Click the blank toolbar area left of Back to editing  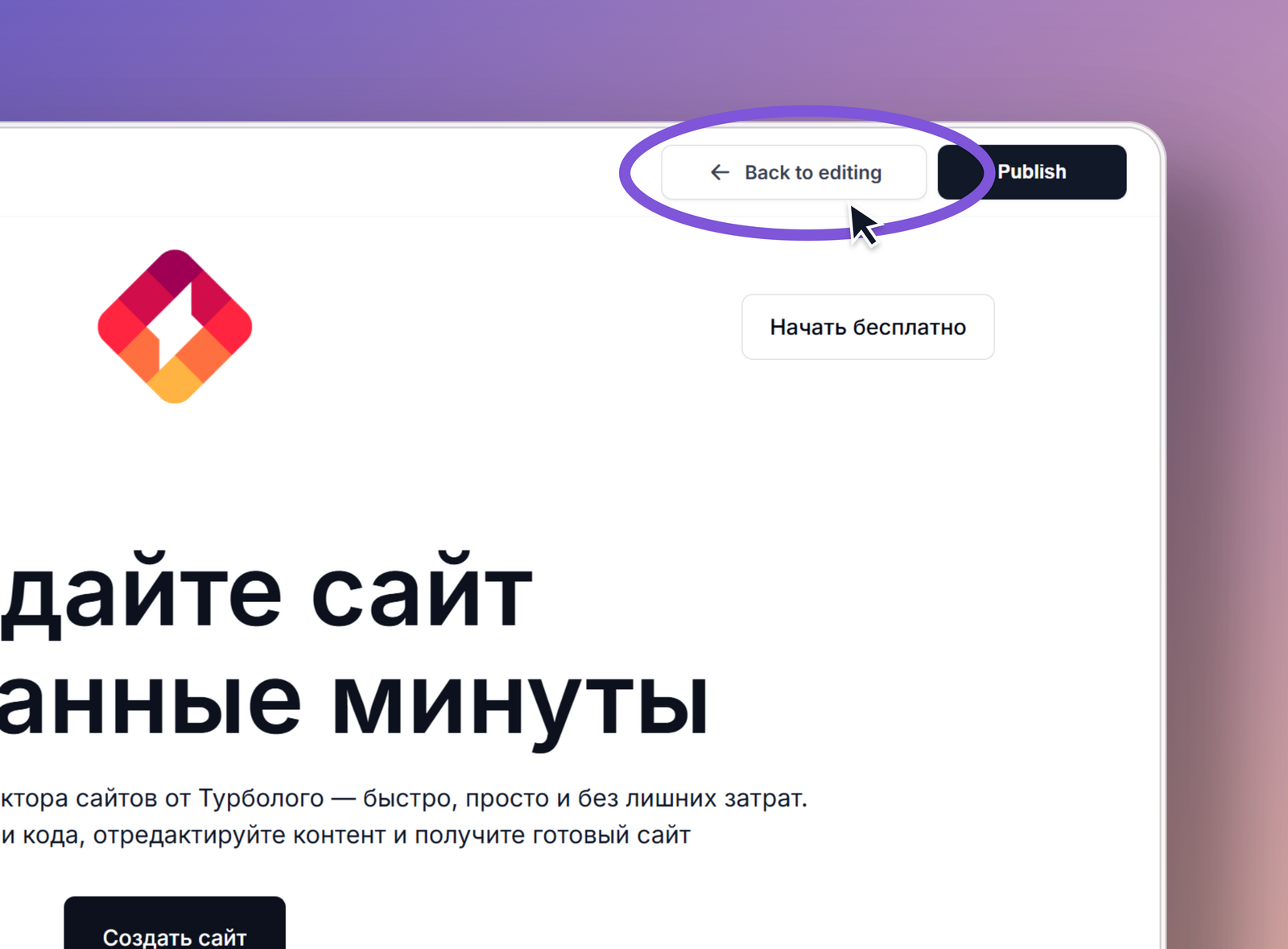click(322, 172)
